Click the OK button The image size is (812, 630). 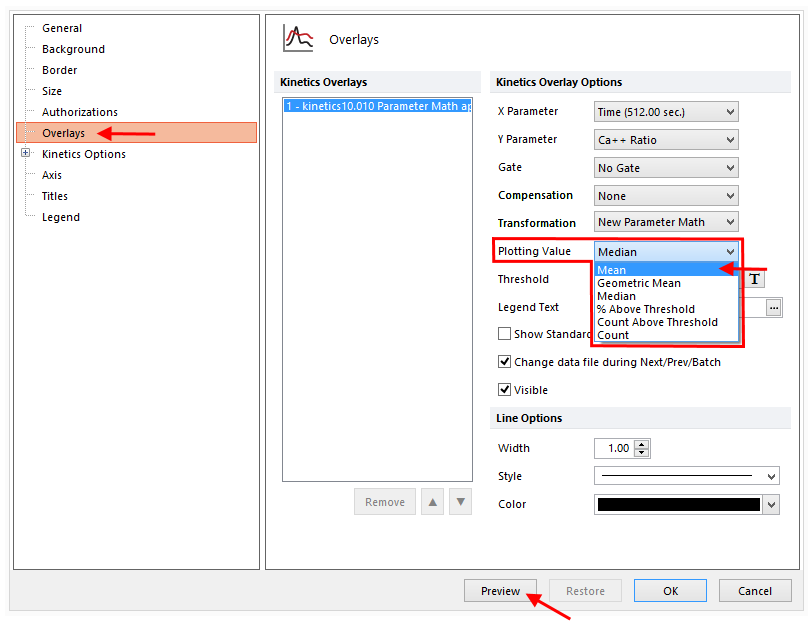(x=670, y=591)
